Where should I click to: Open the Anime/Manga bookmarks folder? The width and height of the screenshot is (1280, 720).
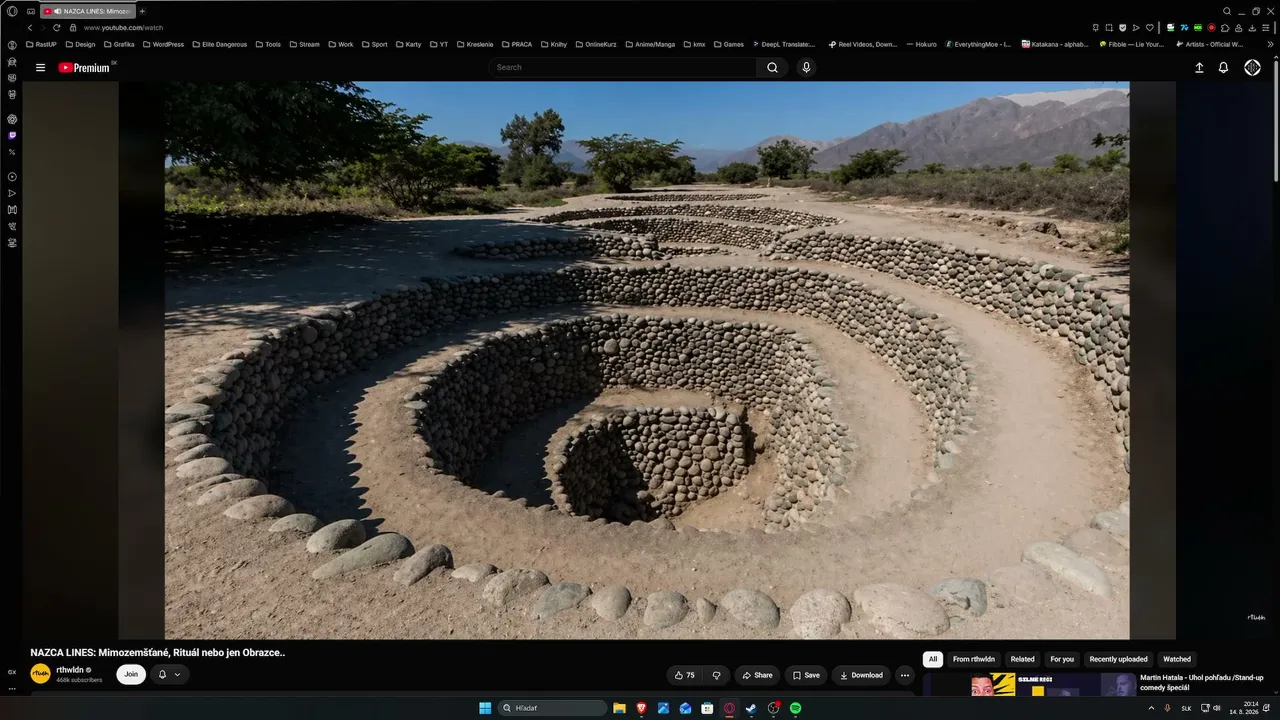coord(649,44)
